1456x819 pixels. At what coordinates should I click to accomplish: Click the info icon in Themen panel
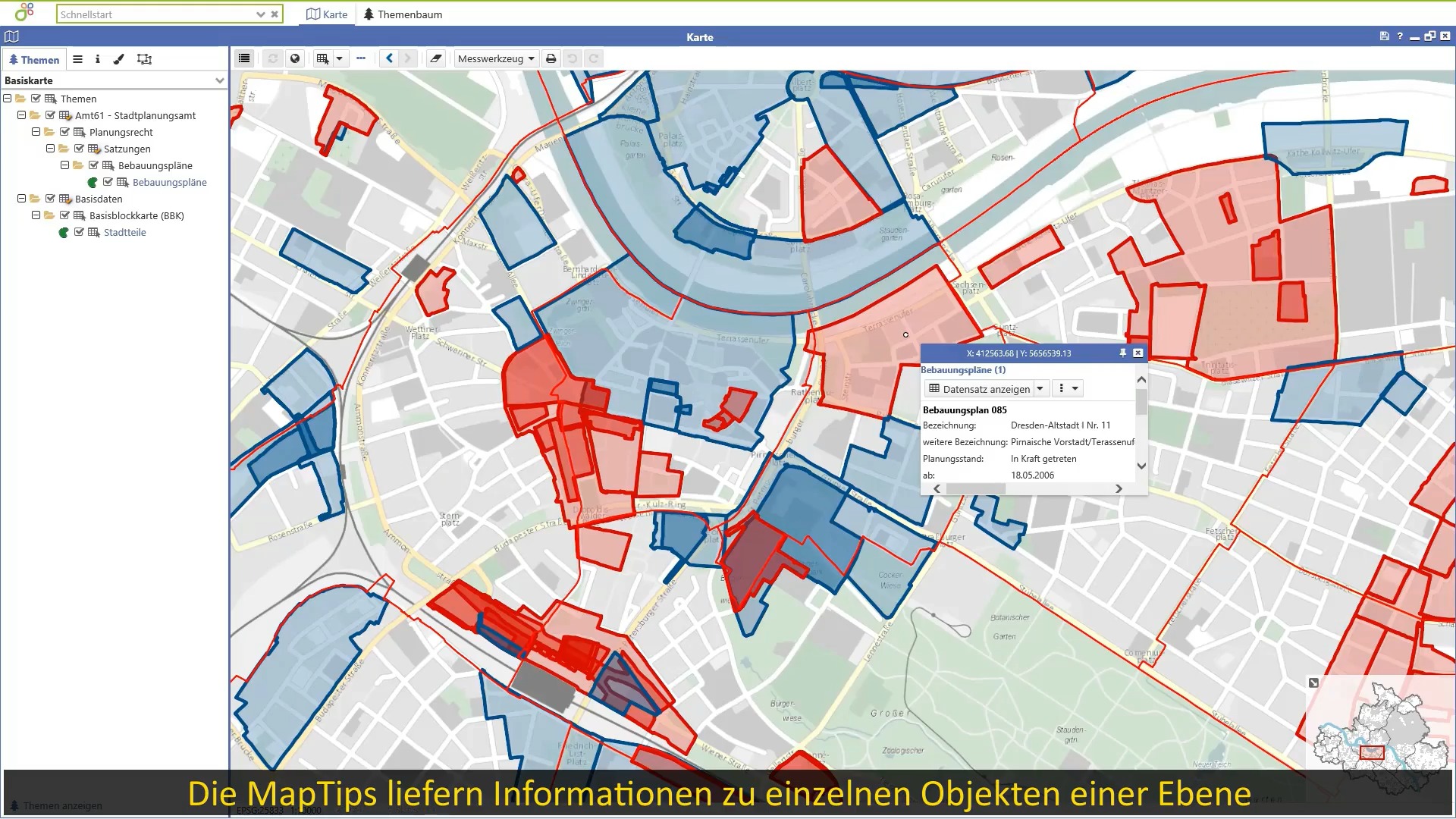(x=98, y=59)
